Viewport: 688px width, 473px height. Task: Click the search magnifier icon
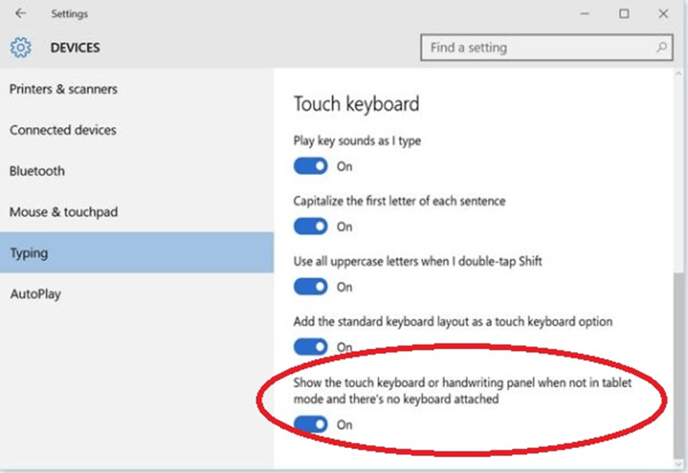pos(661,47)
